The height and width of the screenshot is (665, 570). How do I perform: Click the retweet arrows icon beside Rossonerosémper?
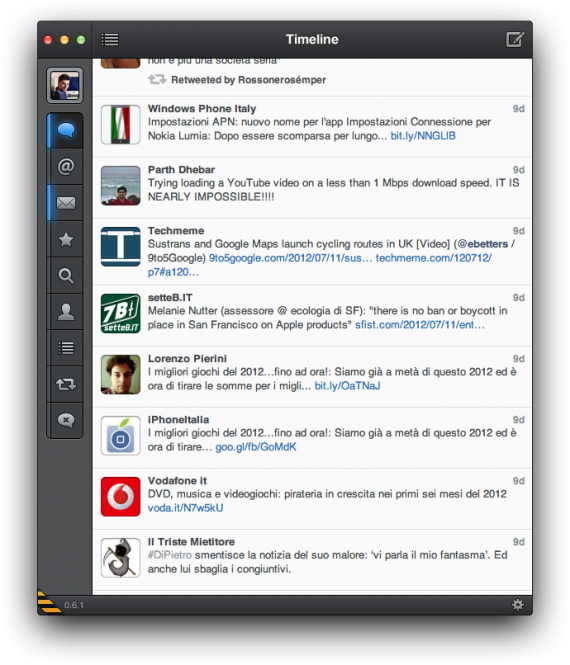pyautogui.click(x=157, y=79)
